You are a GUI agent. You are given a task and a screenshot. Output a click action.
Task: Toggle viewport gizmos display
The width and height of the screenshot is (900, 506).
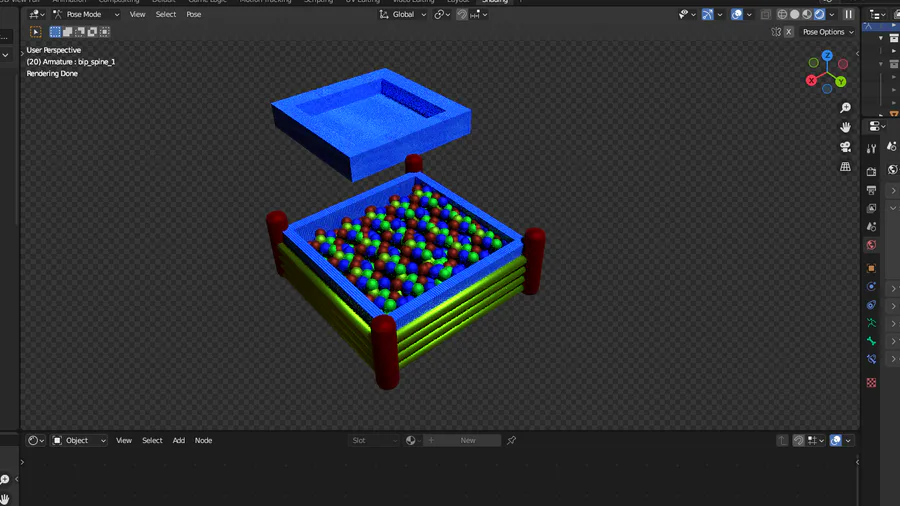point(708,14)
